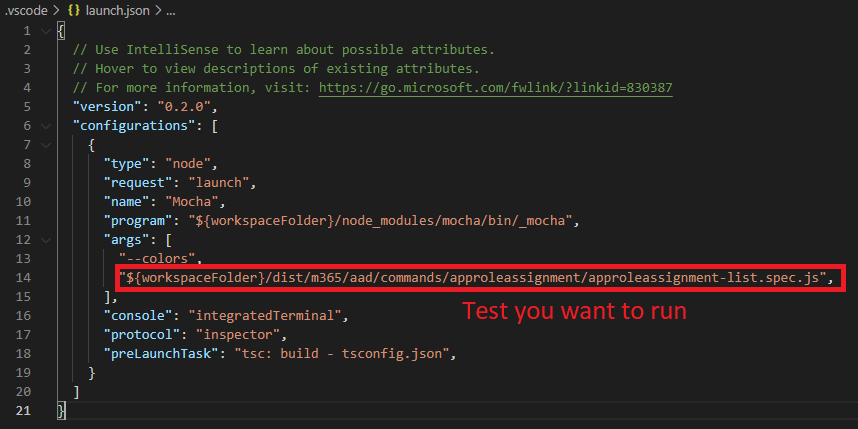Click the args closing bracket on line 15

tap(107, 297)
